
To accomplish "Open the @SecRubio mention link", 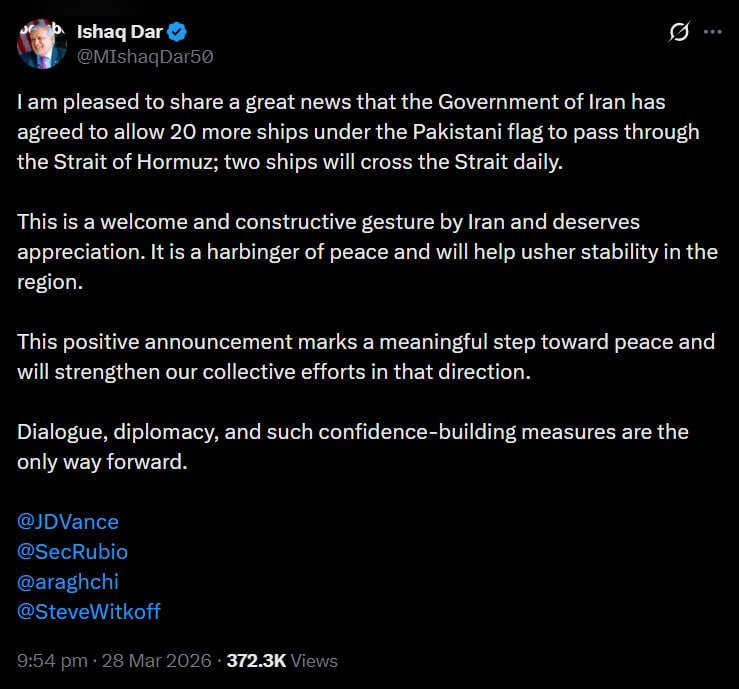I will coord(72,552).
